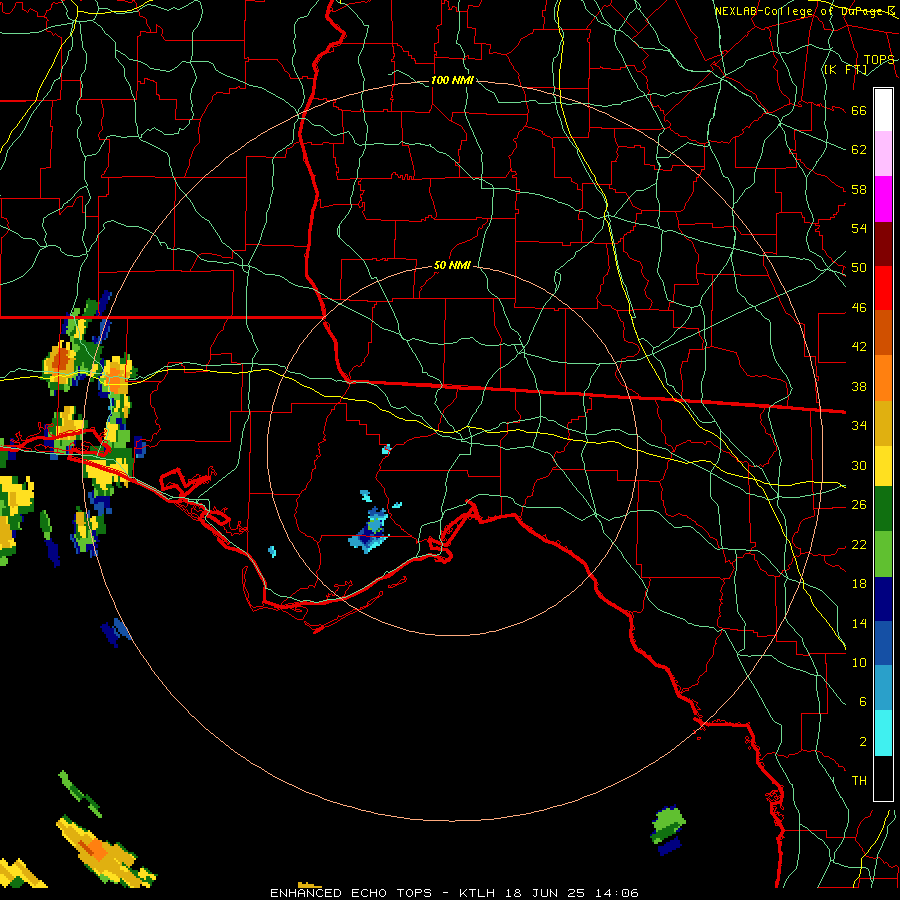Click the legend value 62
Image resolution: width=900 pixels, height=900 pixels.
point(859,150)
